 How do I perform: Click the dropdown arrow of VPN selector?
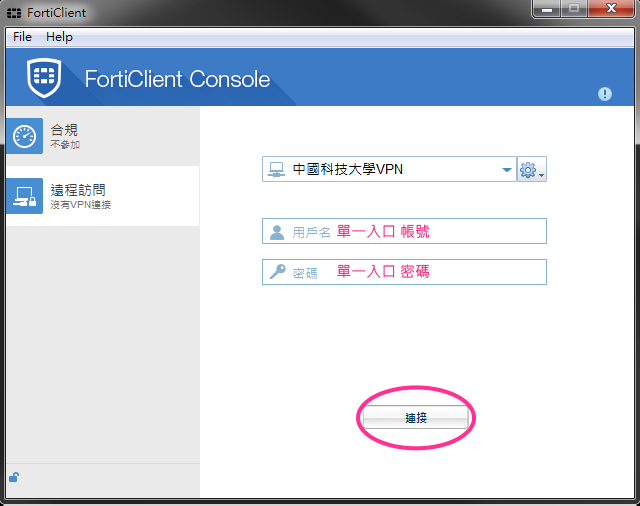pyautogui.click(x=507, y=169)
